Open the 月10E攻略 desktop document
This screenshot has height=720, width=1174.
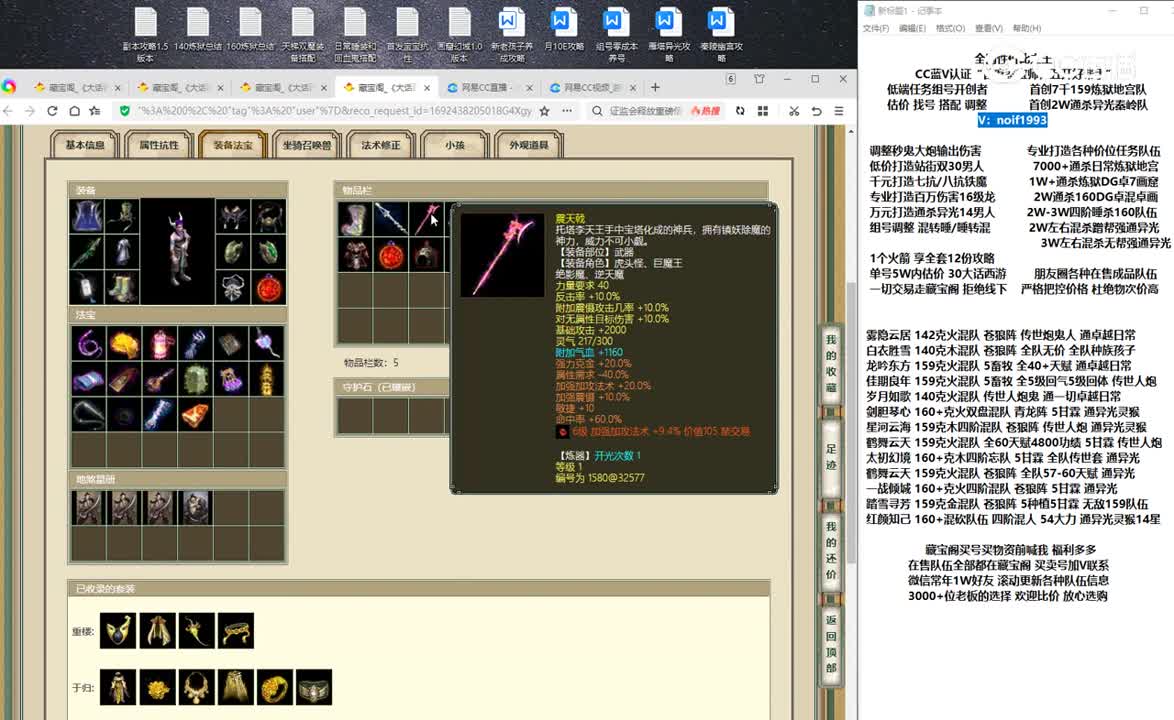pyautogui.click(x=564, y=30)
